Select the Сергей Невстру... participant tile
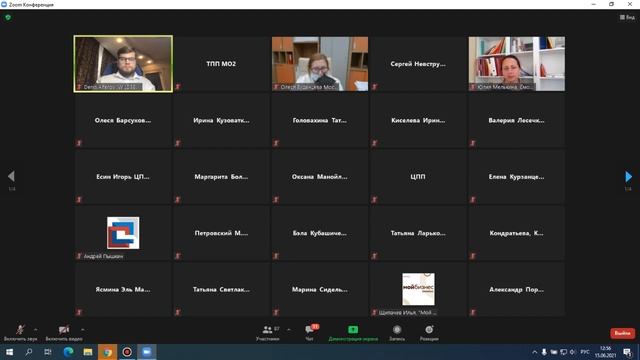 (418, 64)
